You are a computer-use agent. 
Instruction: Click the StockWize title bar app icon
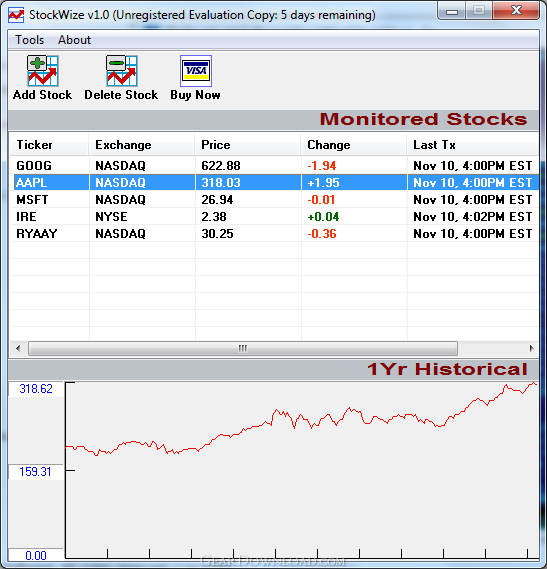pos(16,15)
